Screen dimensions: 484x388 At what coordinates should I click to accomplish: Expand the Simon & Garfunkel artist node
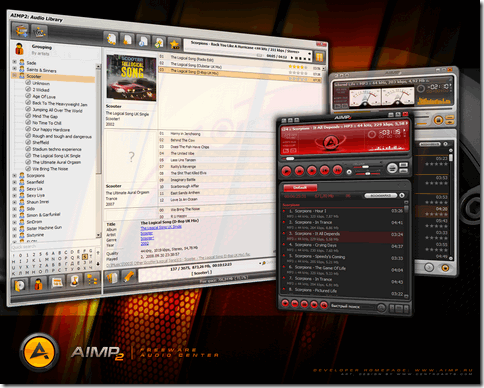click(x=14, y=215)
